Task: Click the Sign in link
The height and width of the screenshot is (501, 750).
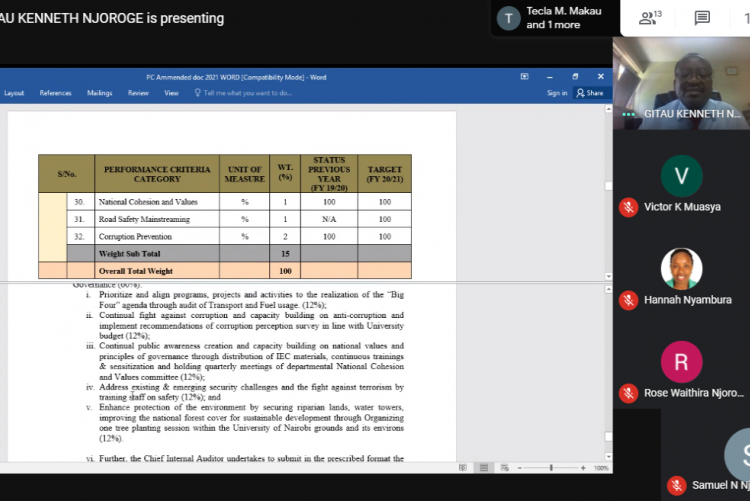Action: pyautogui.click(x=557, y=93)
